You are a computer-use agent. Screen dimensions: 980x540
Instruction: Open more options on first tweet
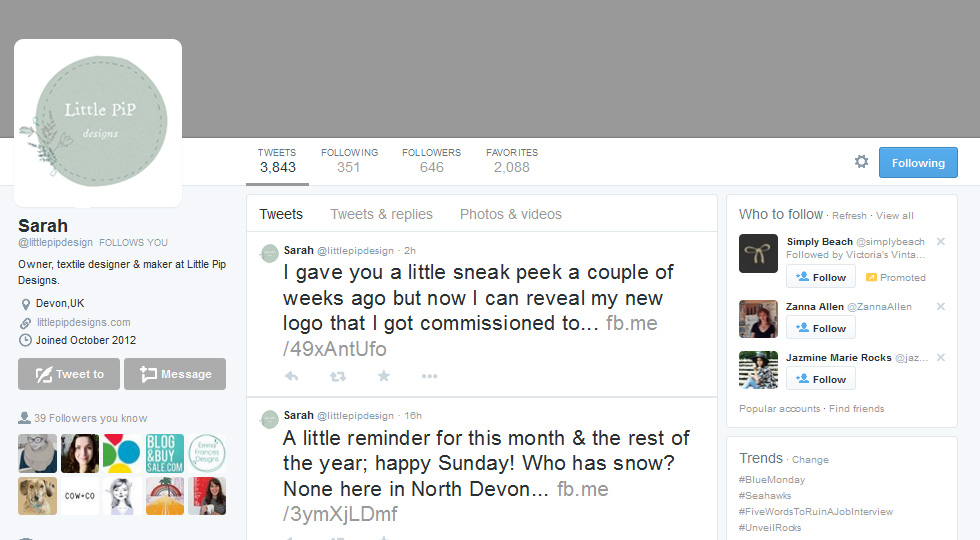(x=429, y=376)
